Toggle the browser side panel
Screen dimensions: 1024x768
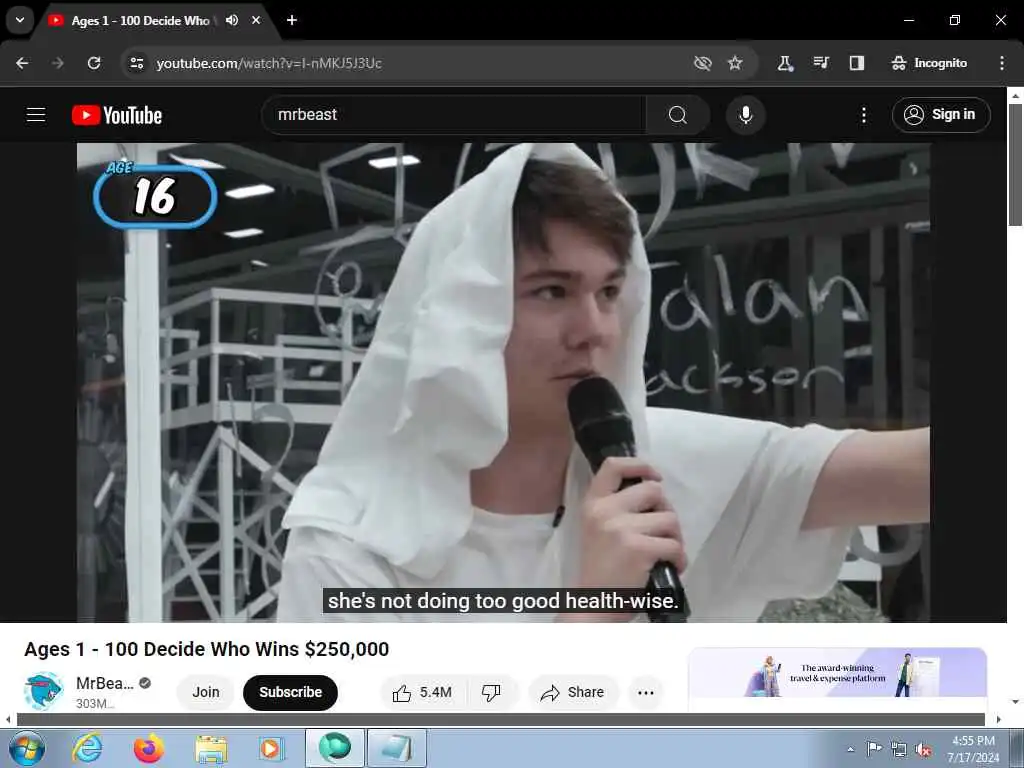click(x=857, y=63)
